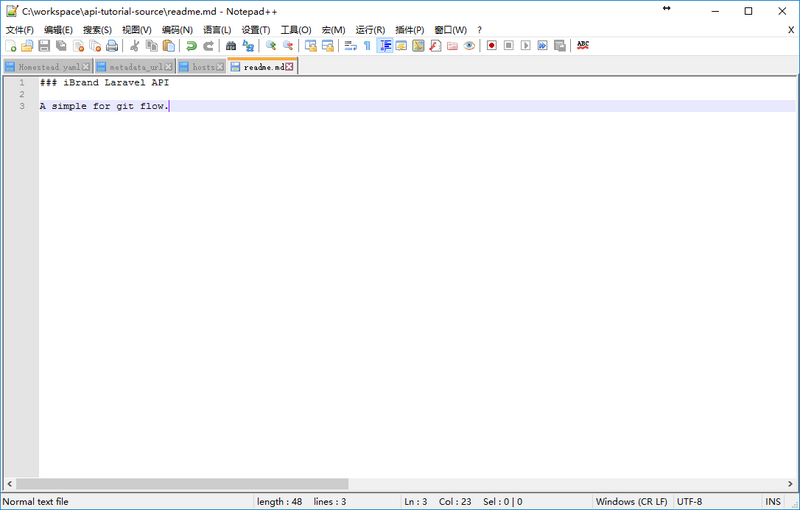Click the scroll right arrow

[x=790, y=483]
